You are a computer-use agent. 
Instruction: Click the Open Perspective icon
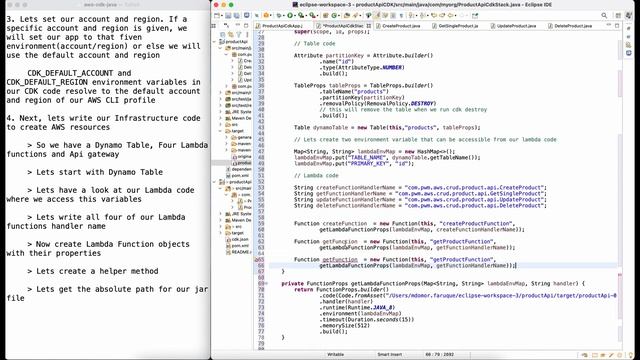tap(619, 16)
